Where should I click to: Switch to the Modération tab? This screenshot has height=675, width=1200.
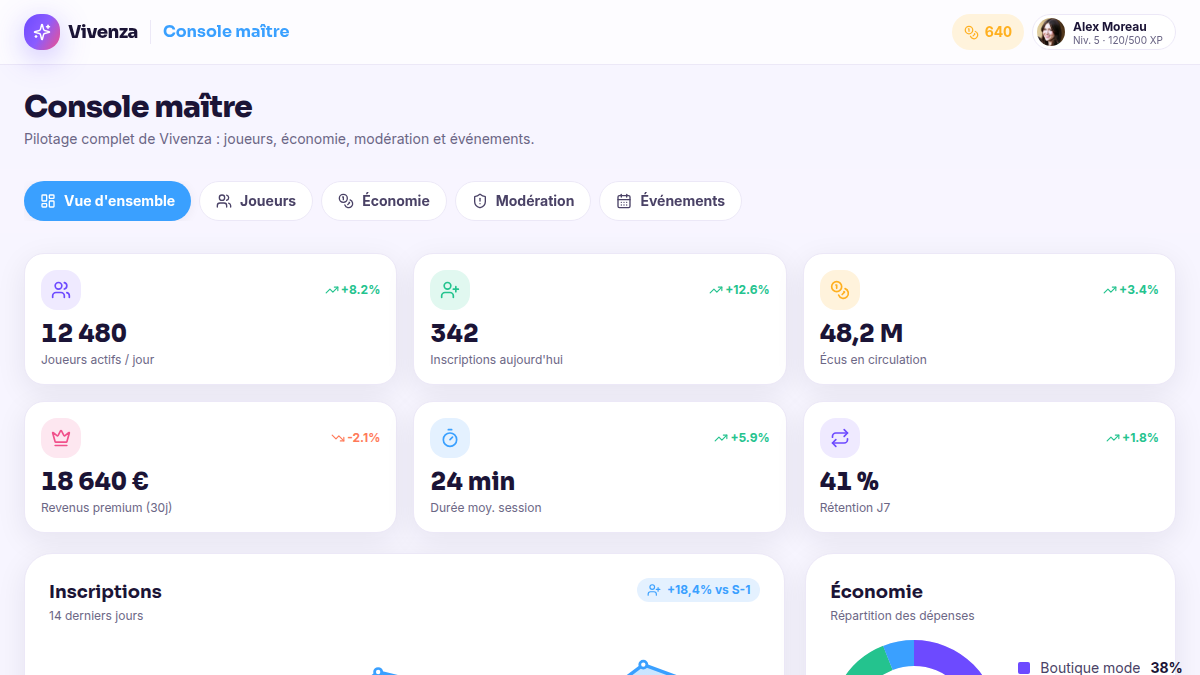tap(523, 201)
